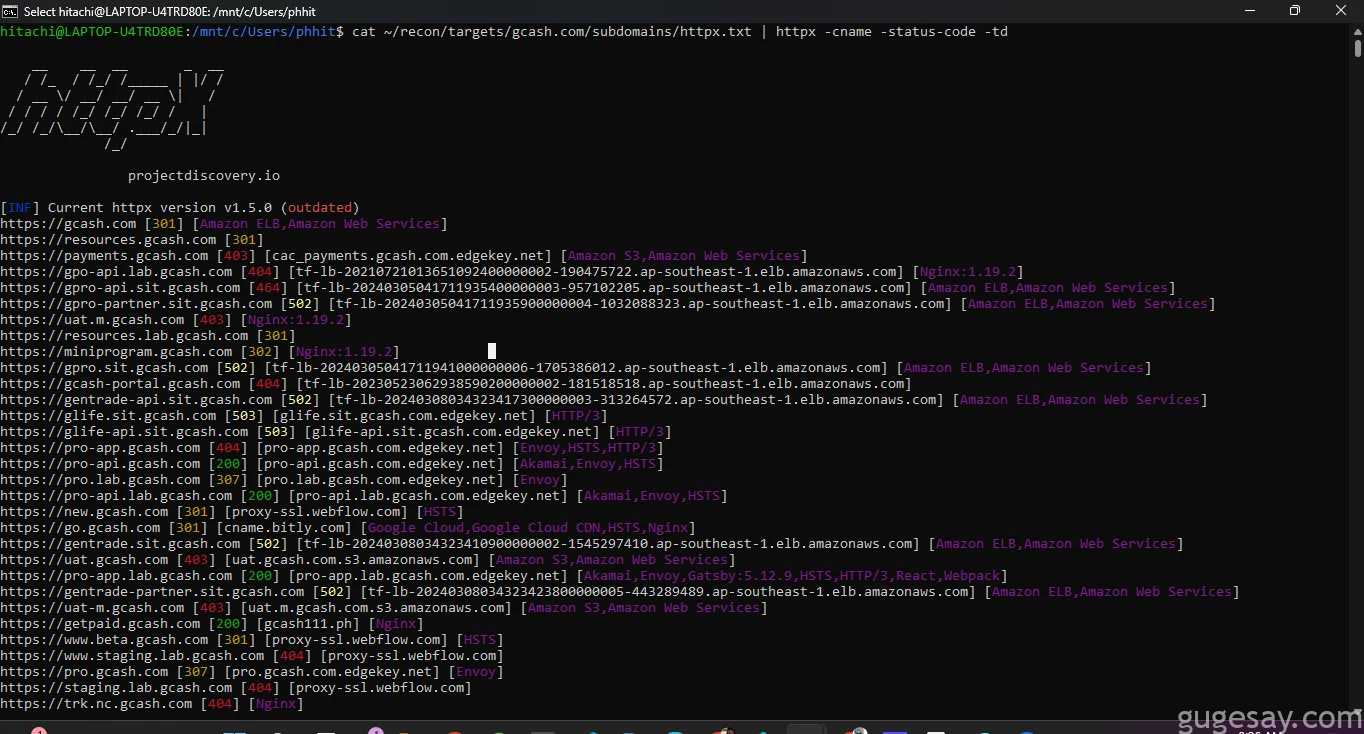Viewport: 1364px width, 734px height.
Task: Click 'cac_payments.gcash.com.edgekey.net' CNAME
Action: [x=408, y=255]
